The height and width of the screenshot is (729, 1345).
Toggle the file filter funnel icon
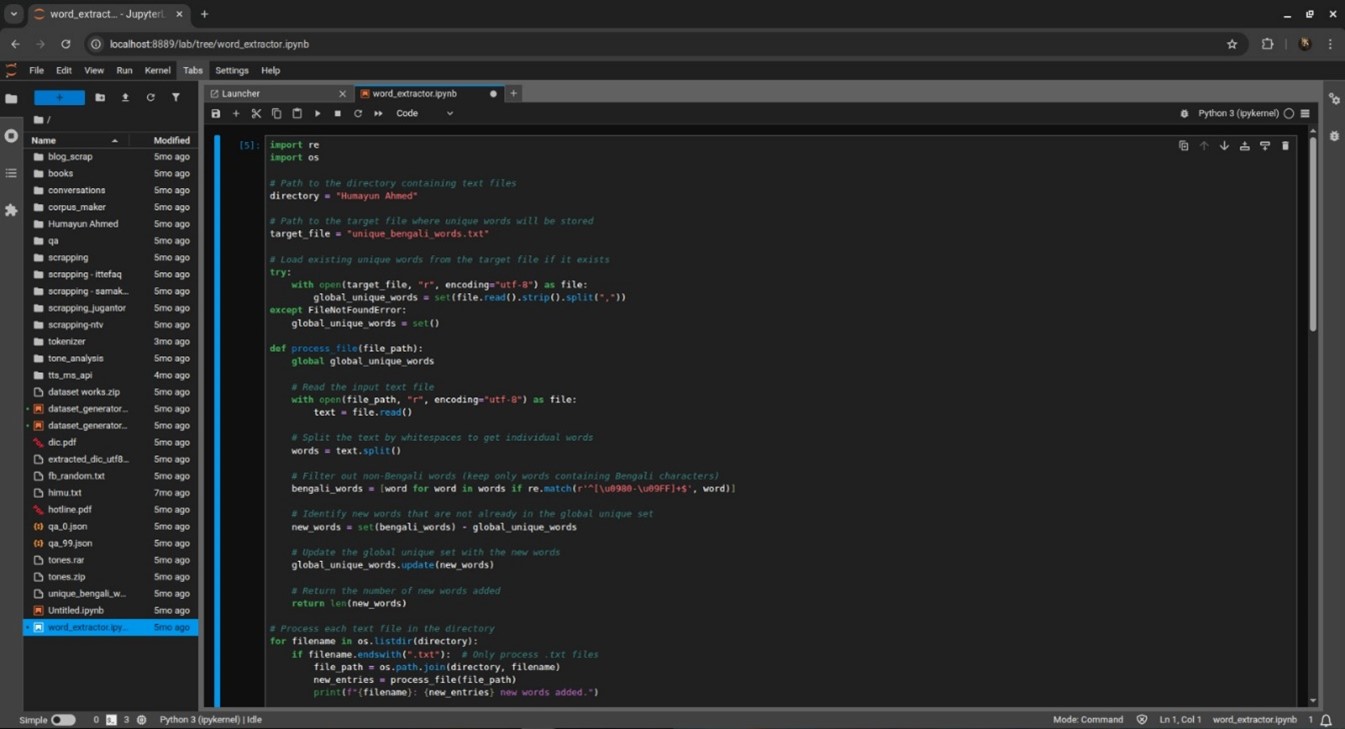[x=176, y=98]
